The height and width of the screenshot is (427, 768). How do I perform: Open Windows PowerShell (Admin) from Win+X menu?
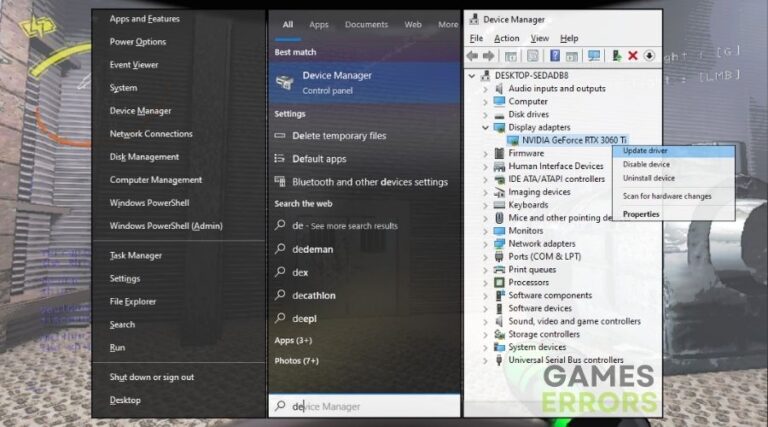point(166,226)
